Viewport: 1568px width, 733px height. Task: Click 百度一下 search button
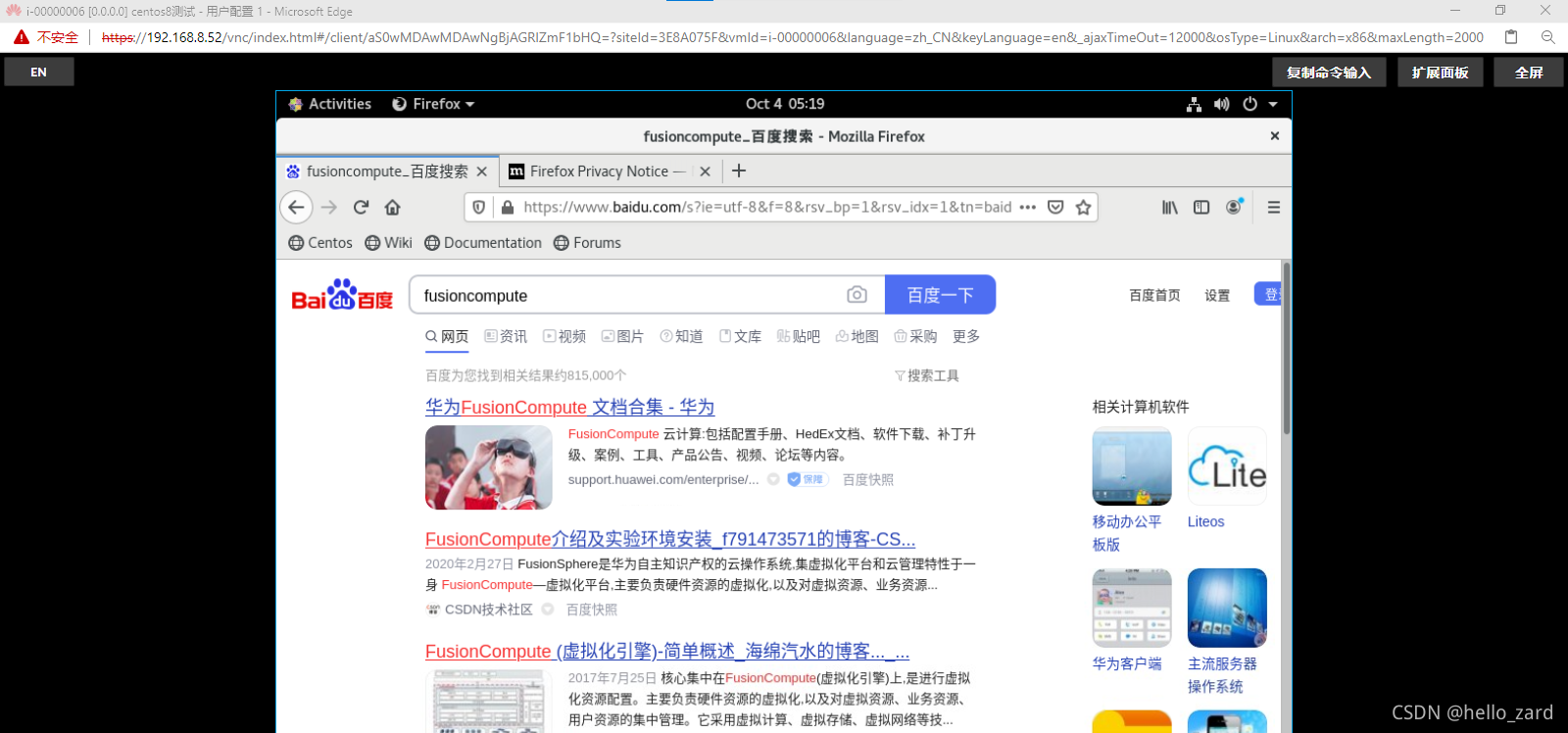(x=940, y=294)
